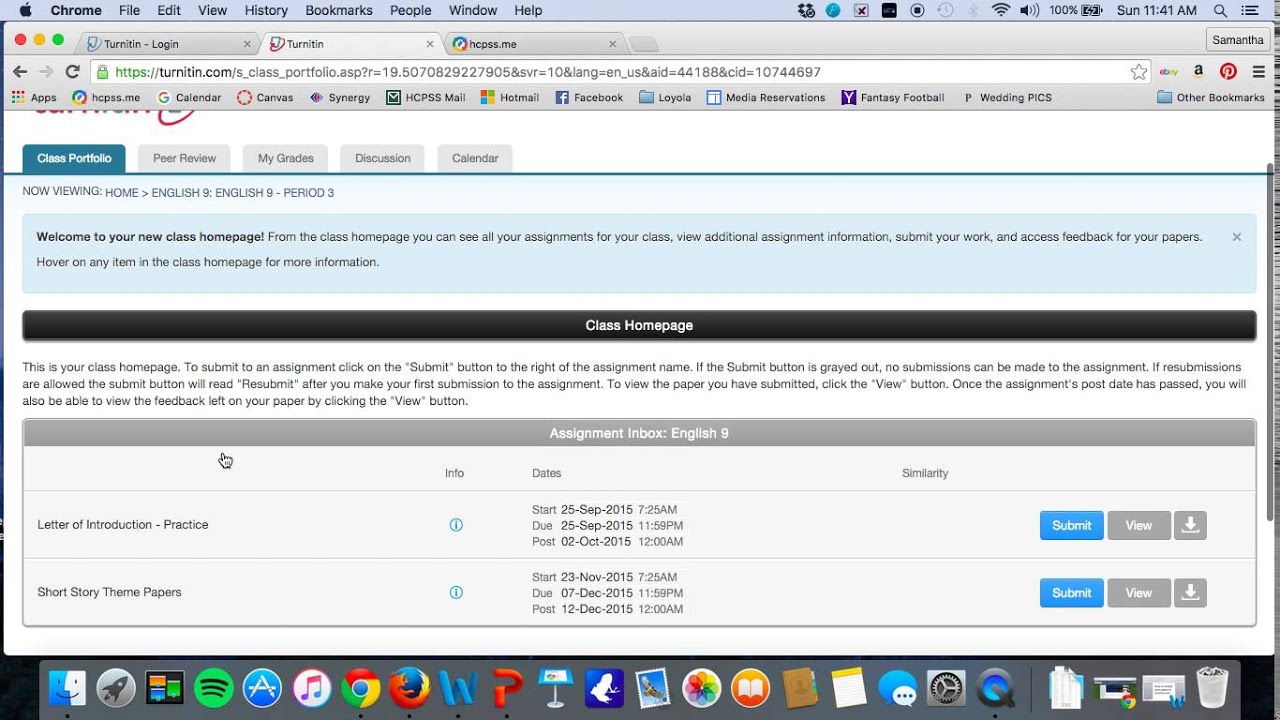1280x720 pixels.
Task: Open iBooks from the Dock
Action: tap(751, 688)
